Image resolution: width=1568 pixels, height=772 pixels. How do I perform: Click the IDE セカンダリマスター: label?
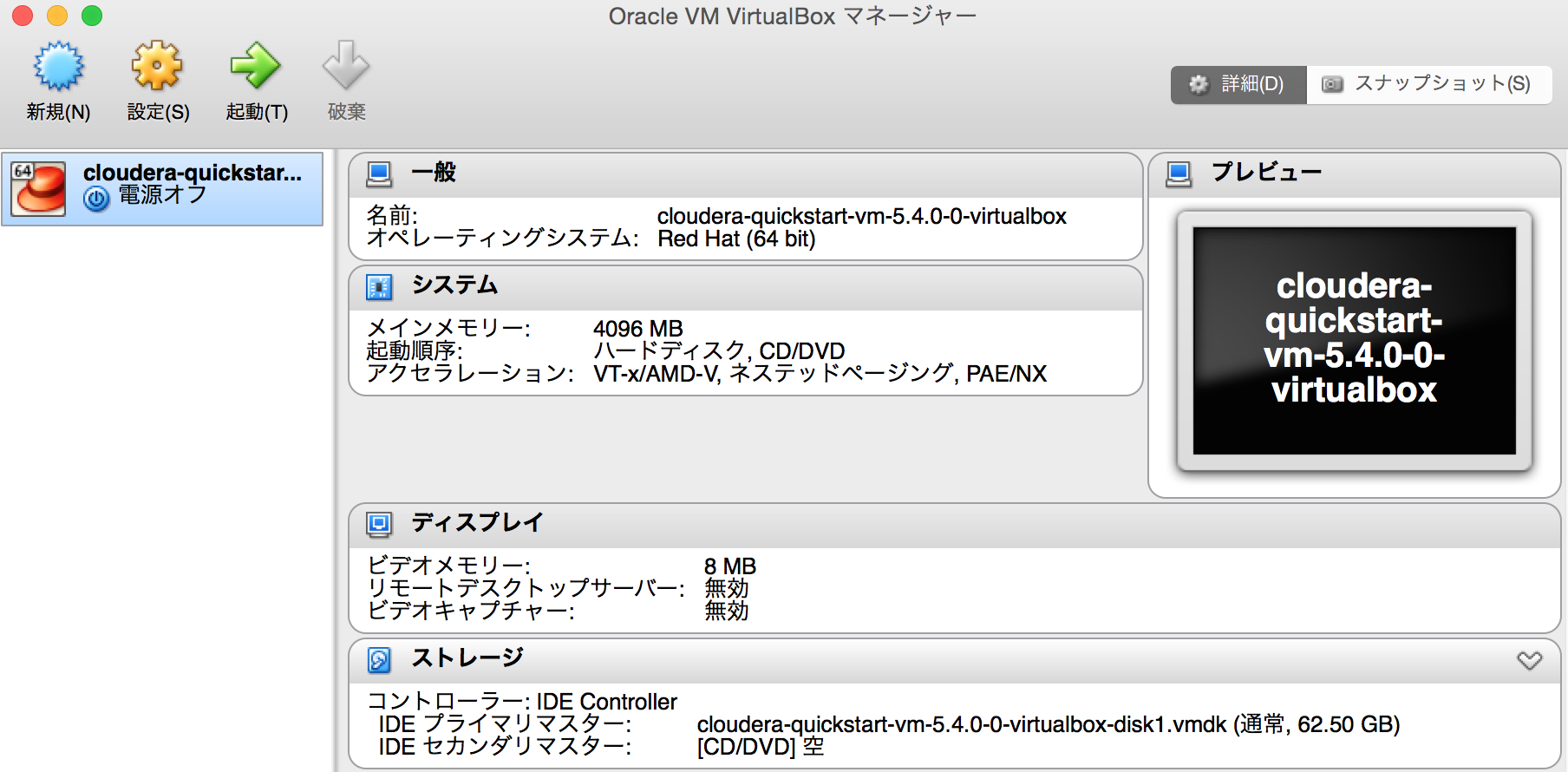505,747
